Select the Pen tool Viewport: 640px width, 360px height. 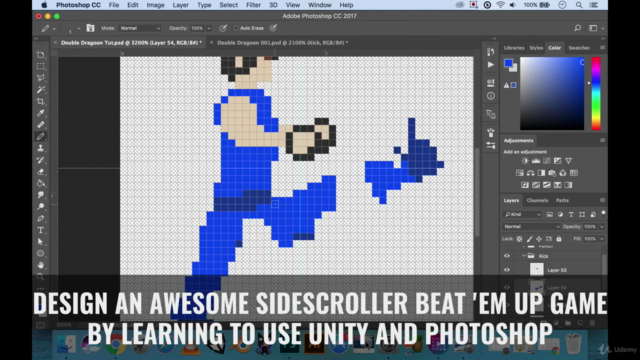40,219
